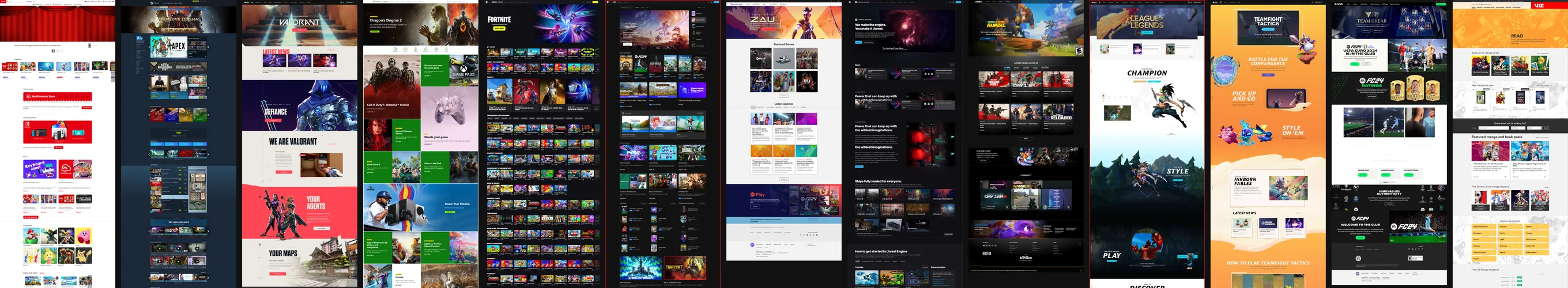This screenshot has width=1568, height=288.
Task: Select the Kirby character tile on Nintendo page
Action: pos(84,236)
